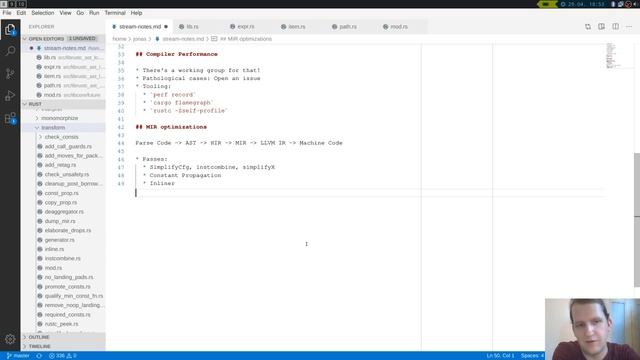Click the unsaved dot on stream-notes.md tab
640x360 pixels.
(x=166, y=27)
